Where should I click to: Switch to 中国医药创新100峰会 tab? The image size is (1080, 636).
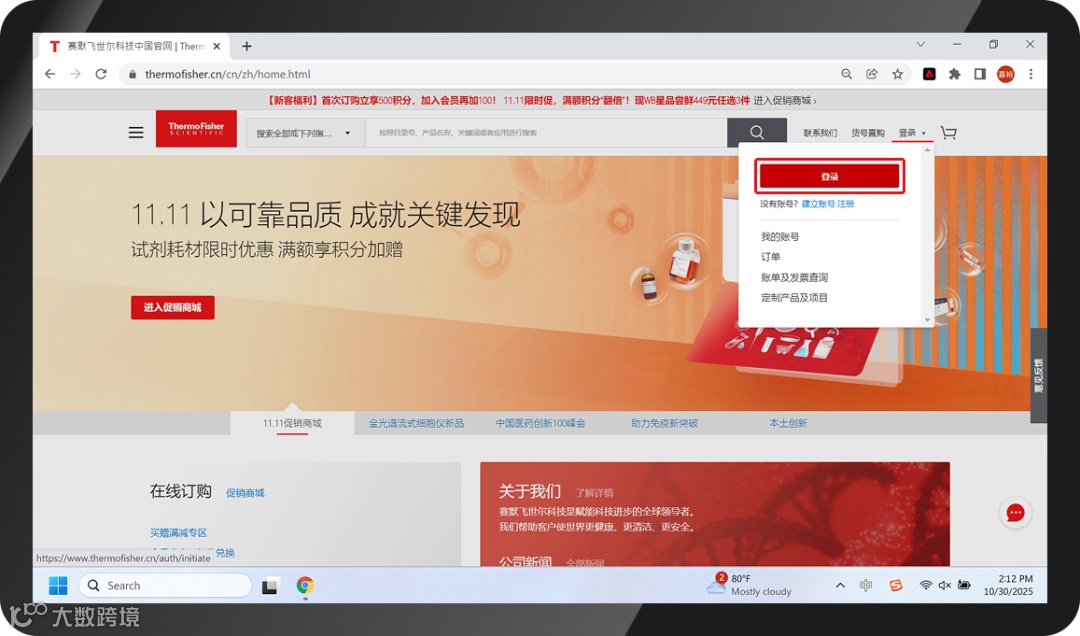(x=541, y=423)
